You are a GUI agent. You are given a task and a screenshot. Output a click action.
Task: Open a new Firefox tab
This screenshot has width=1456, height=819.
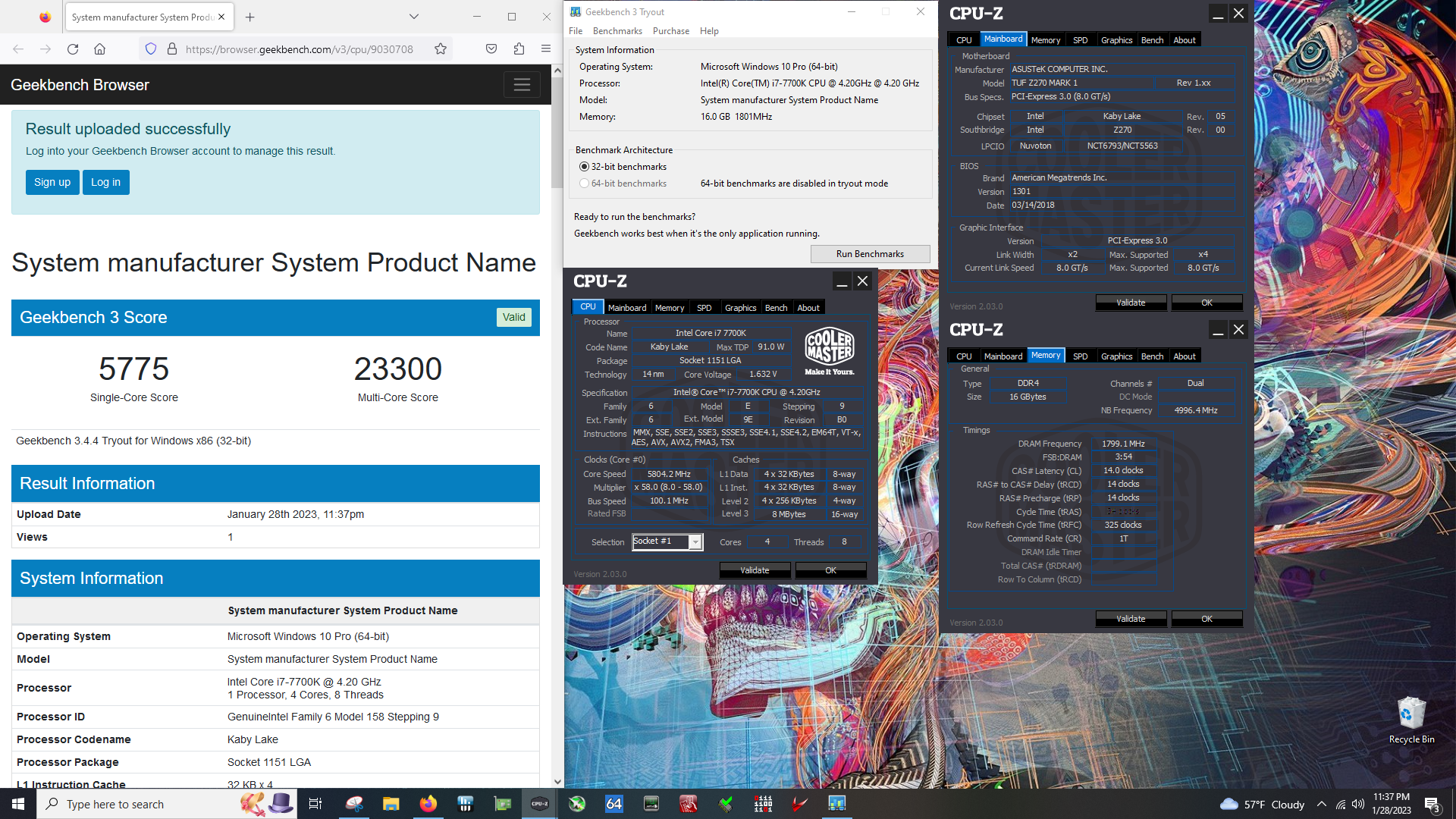point(250,17)
